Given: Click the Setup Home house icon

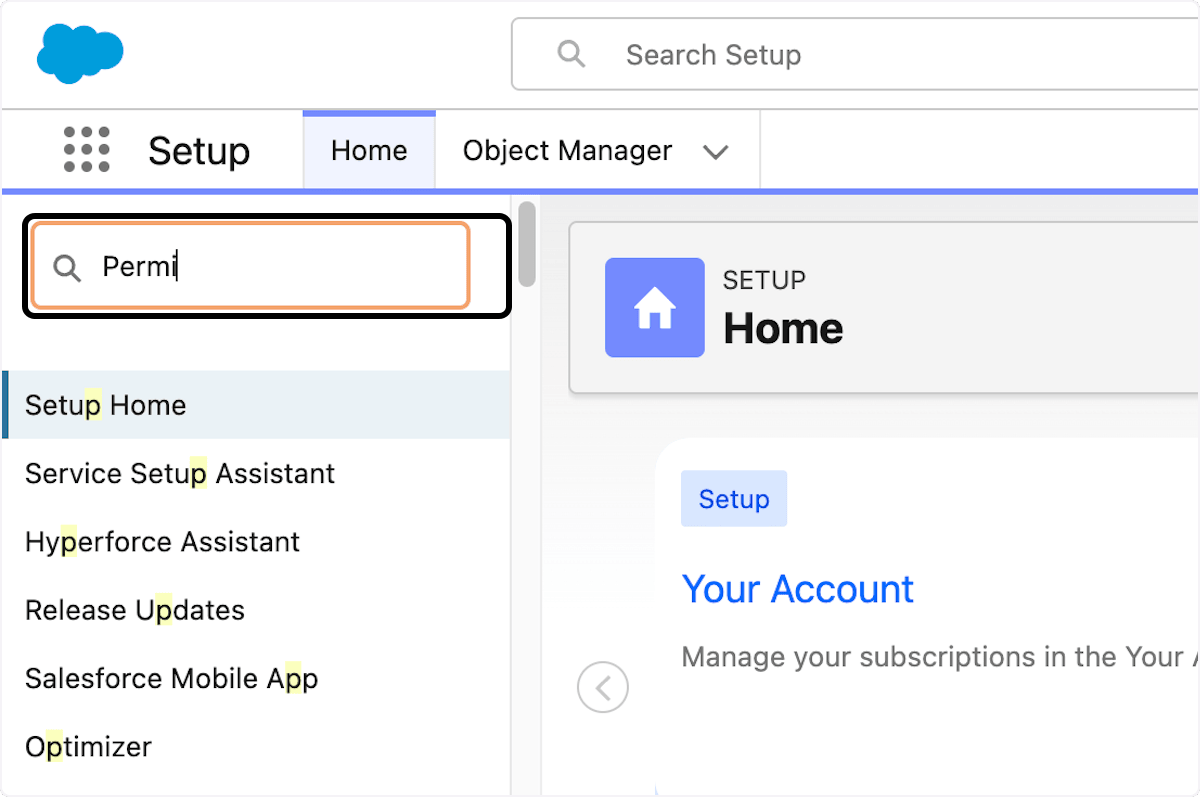Looking at the screenshot, I should tap(654, 307).
